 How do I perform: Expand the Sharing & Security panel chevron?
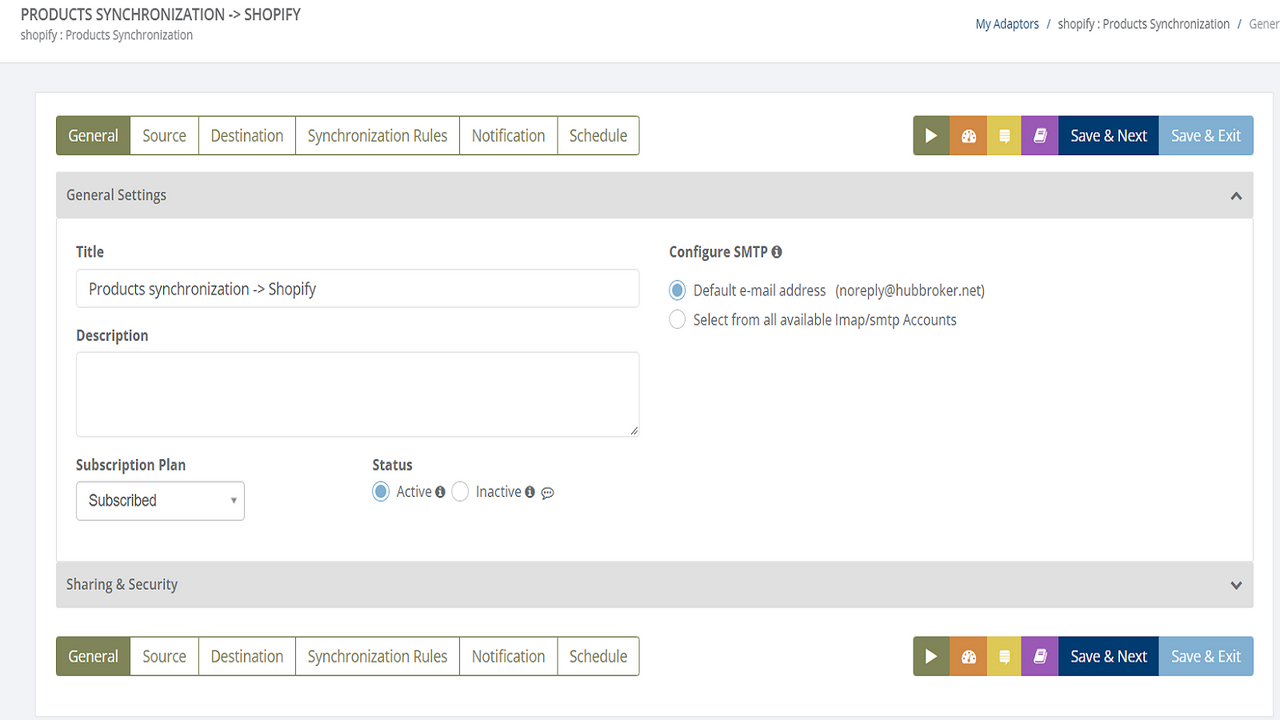tap(1236, 586)
